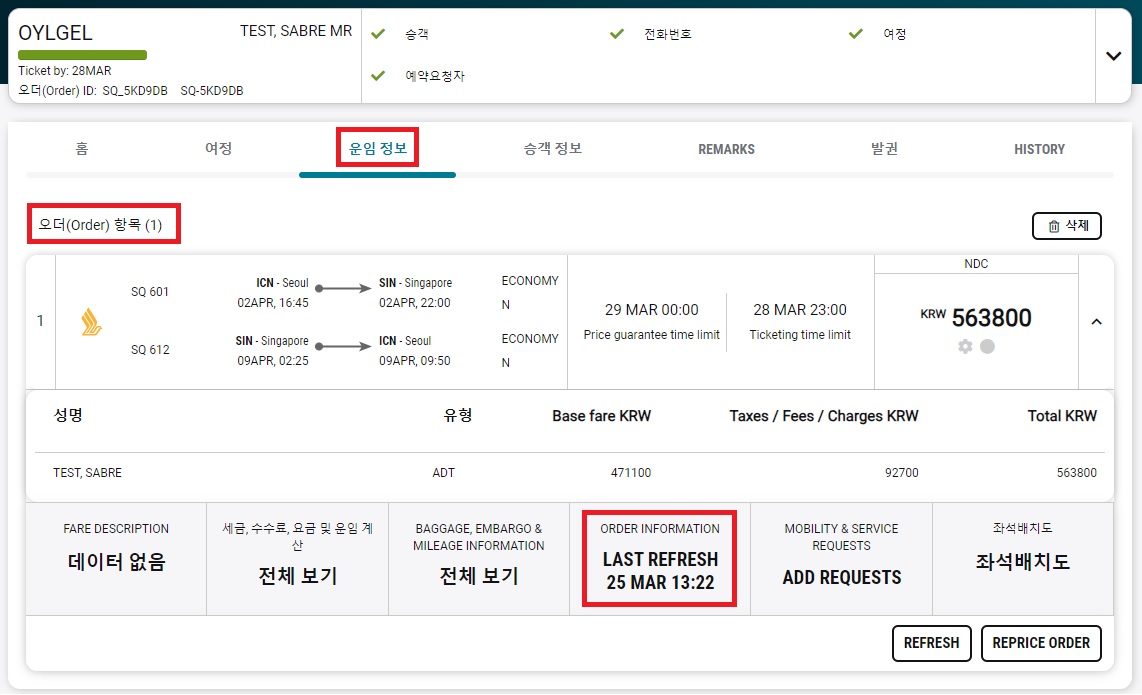View all taxes, fees and fare calculation

297,559
